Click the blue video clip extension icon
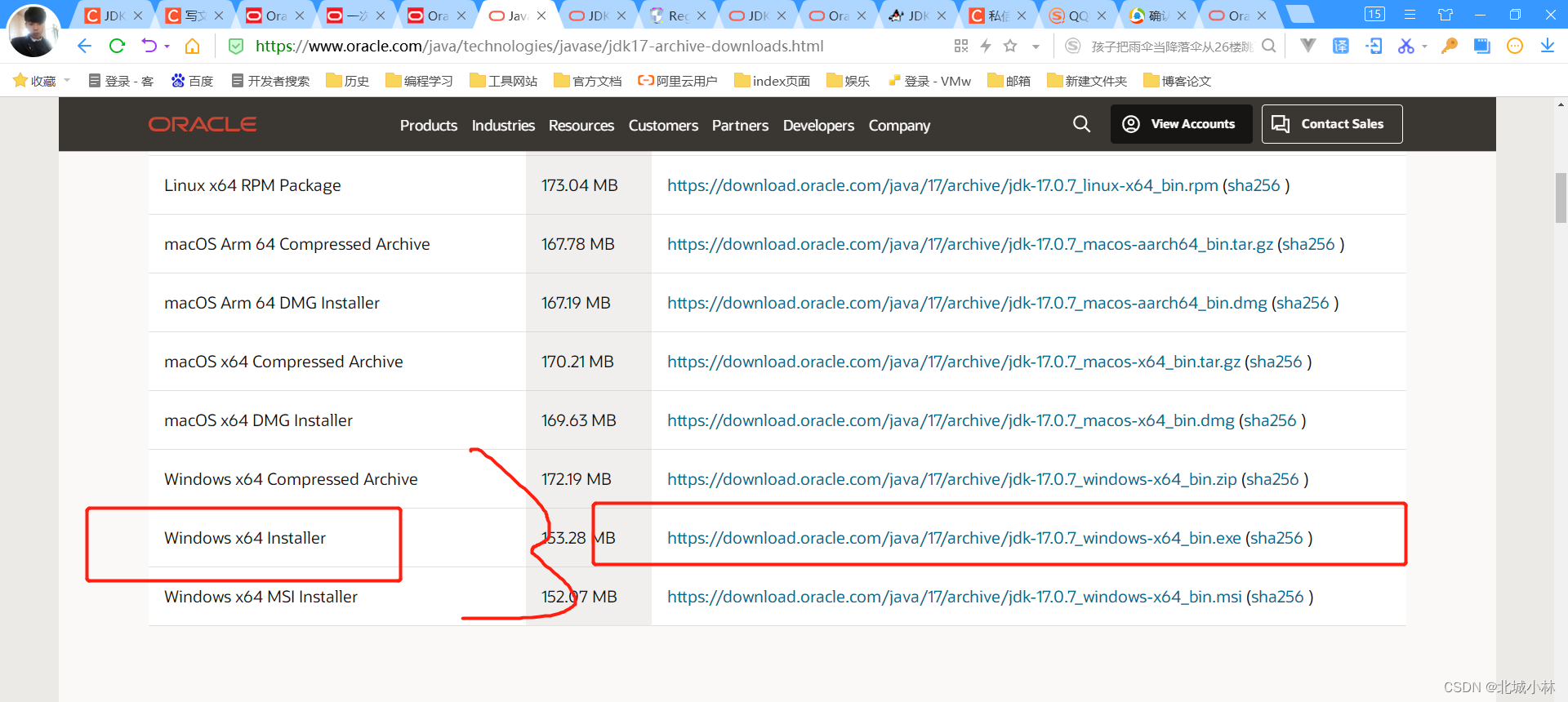The width and height of the screenshot is (1568, 702). [1482, 46]
